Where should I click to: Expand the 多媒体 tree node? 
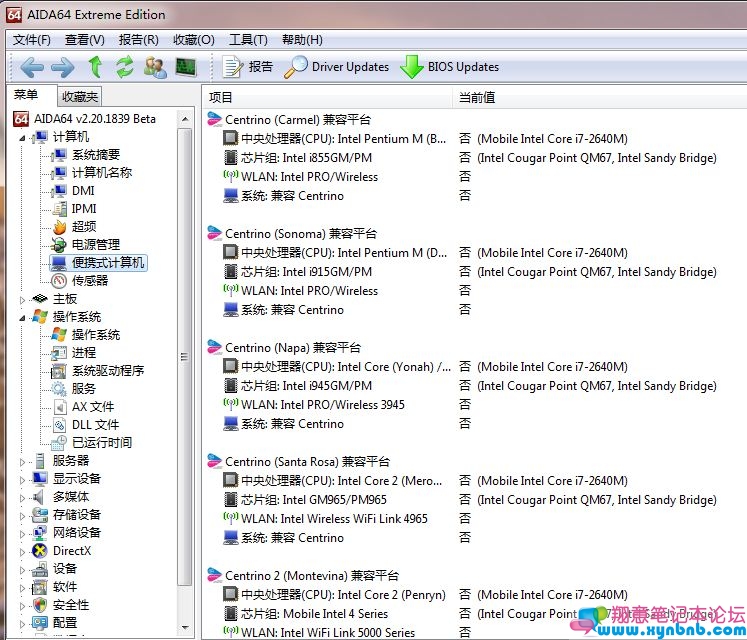point(22,498)
